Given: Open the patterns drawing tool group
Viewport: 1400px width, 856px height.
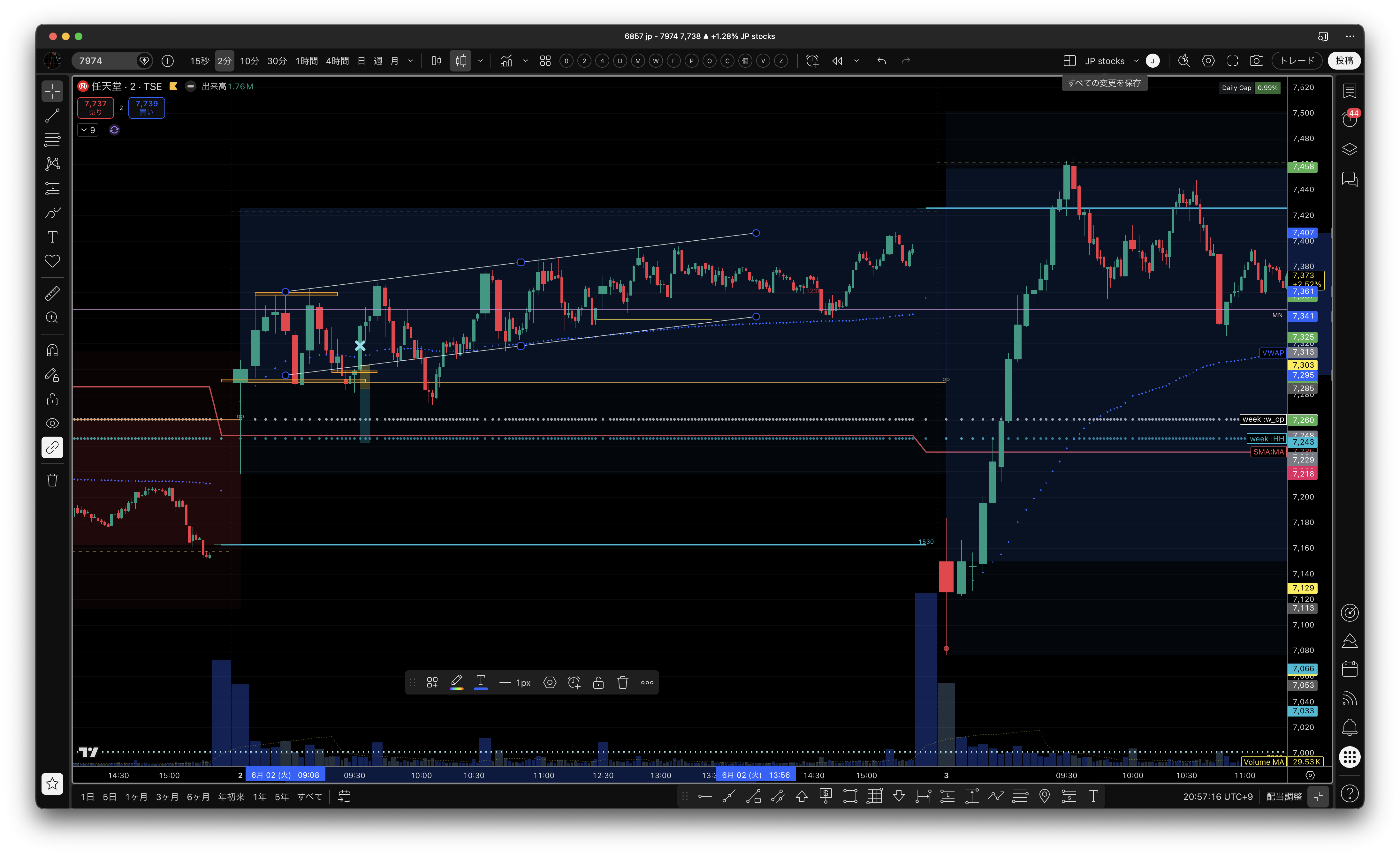Looking at the screenshot, I should (x=52, y=164).
